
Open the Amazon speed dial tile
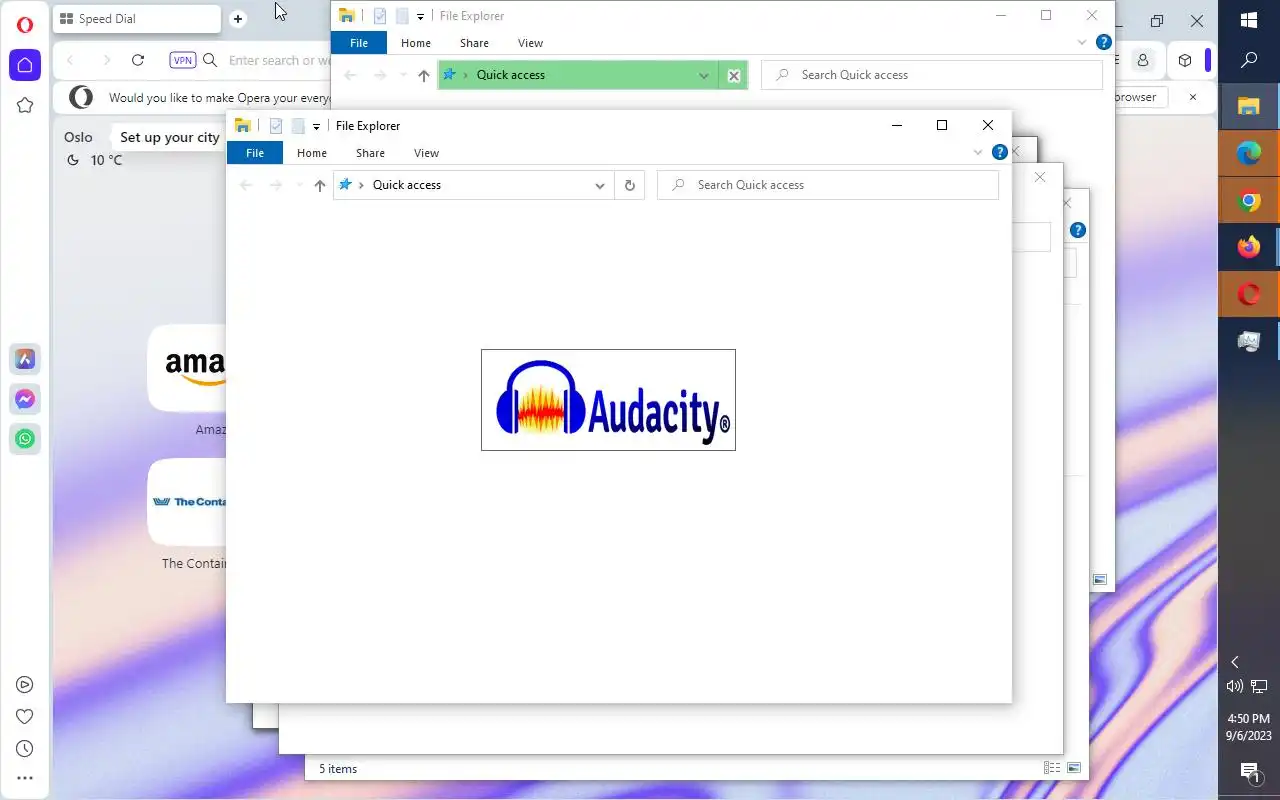(x=186, y=368)
